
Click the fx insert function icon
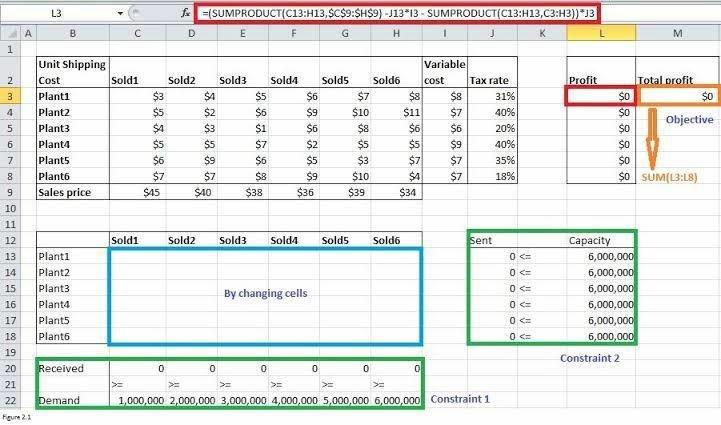(x=185, y=13)
